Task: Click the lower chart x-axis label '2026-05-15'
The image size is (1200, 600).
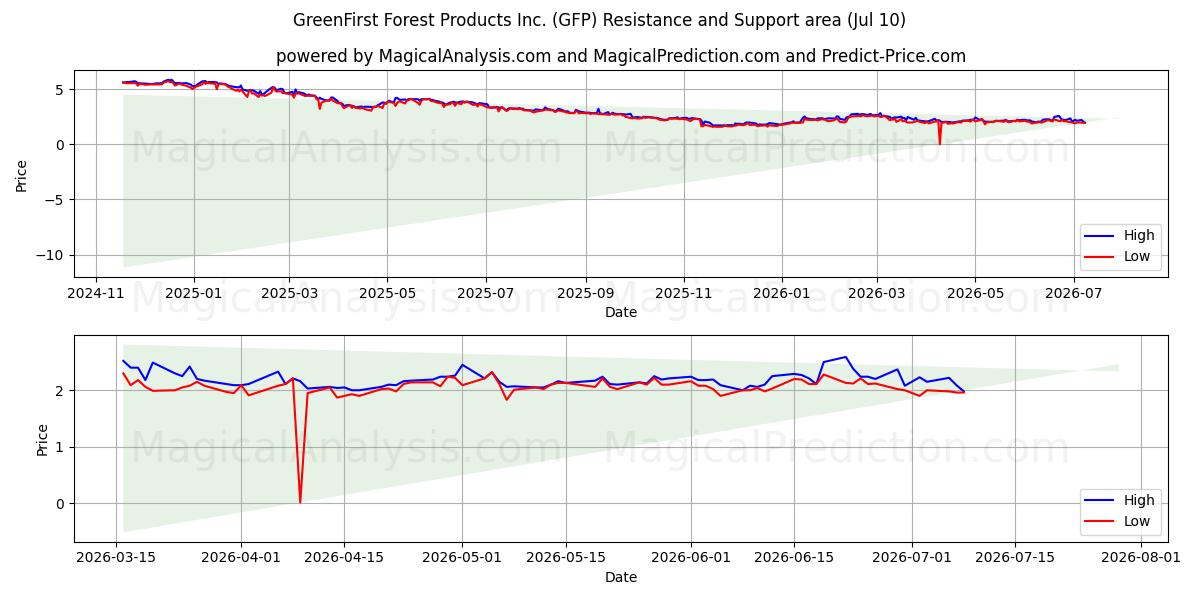Action: tap(565, 559)
